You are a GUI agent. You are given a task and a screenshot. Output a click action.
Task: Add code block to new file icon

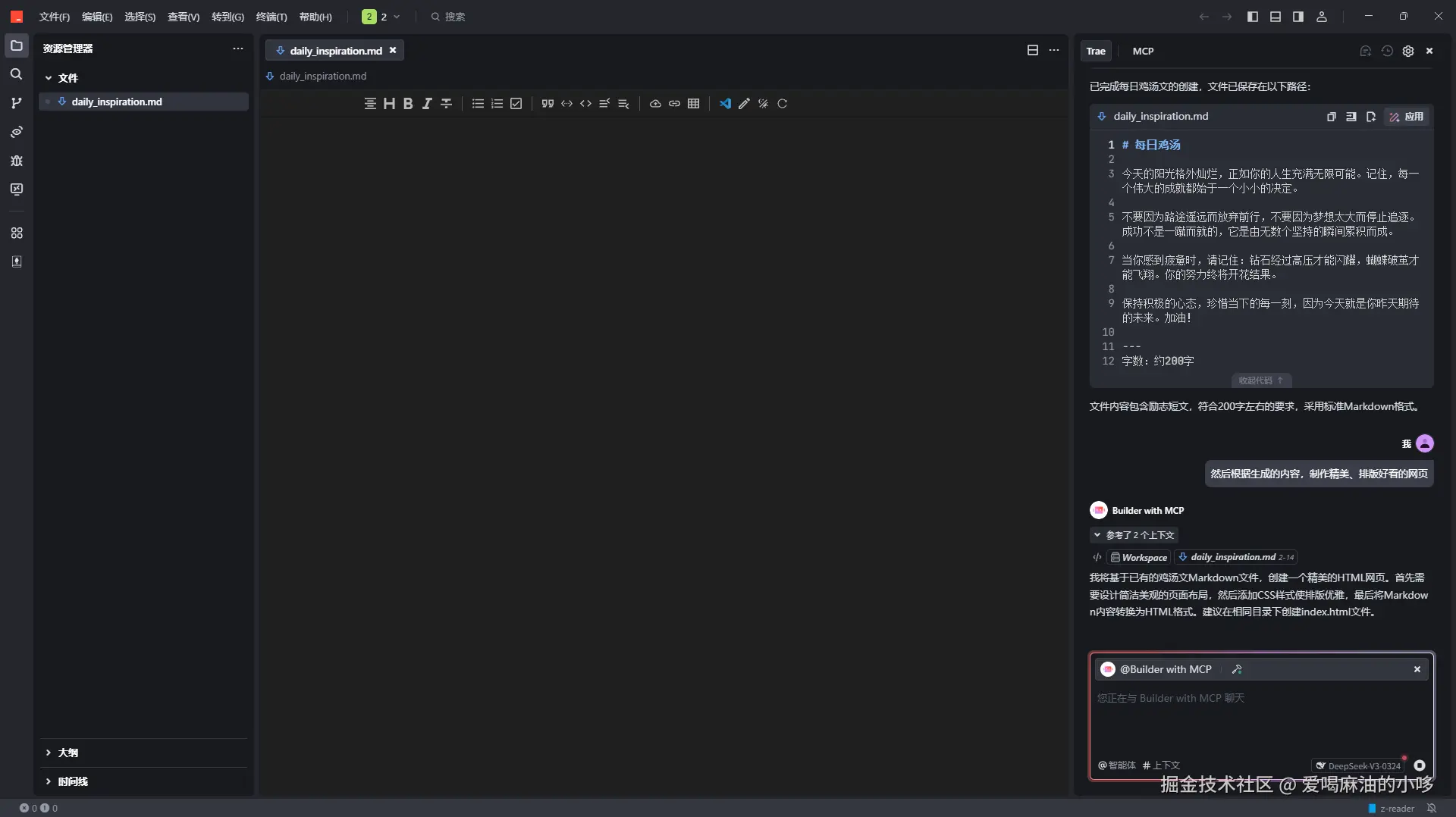(1370, 117)
